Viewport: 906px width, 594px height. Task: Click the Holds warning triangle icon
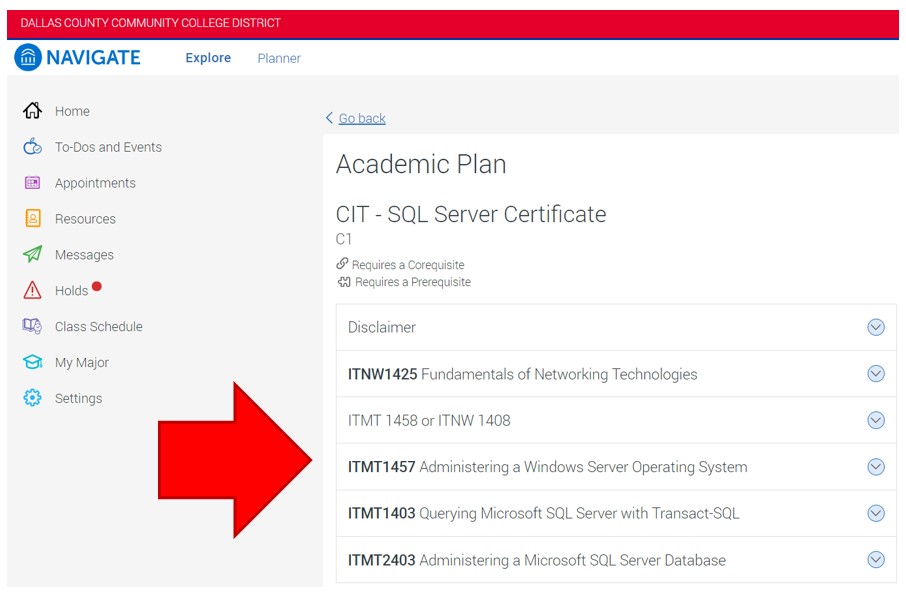32,290
